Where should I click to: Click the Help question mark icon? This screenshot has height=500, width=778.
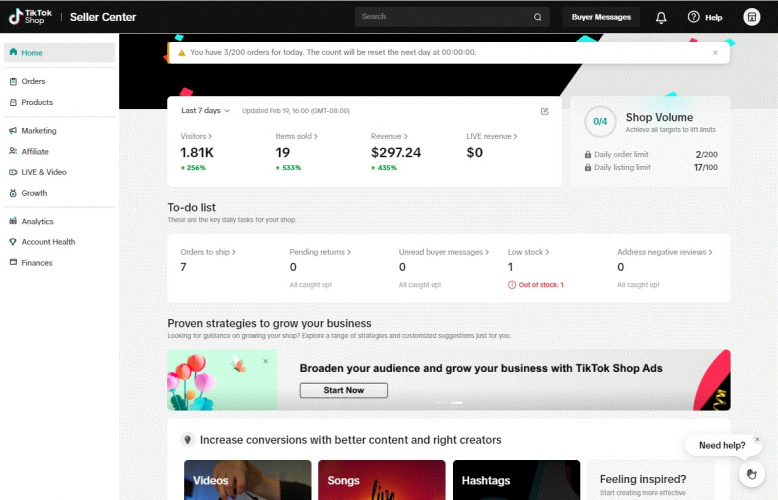tap(693, 17)
